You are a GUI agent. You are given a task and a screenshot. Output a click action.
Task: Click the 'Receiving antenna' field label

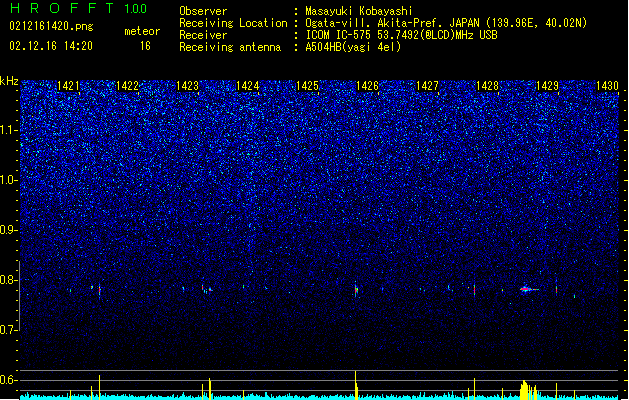[x=230, y=47]
